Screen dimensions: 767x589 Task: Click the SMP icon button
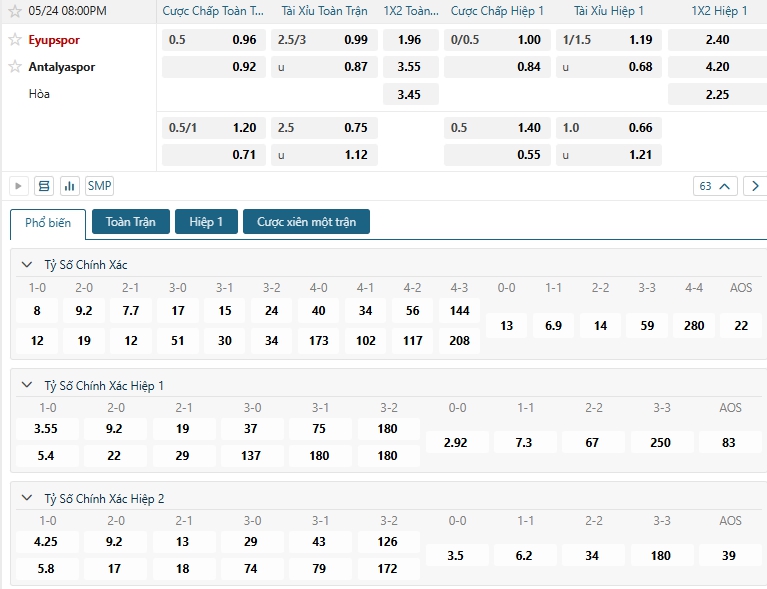100,186
